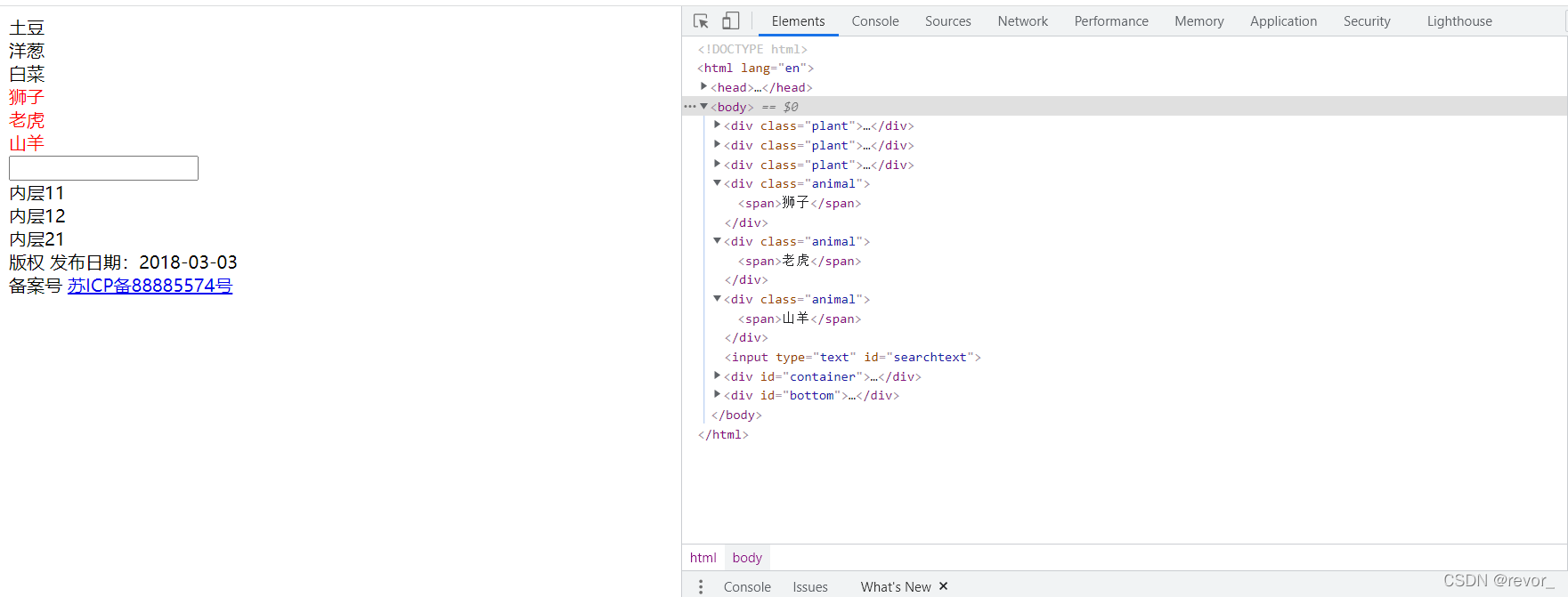Collapse the body node
The image size is (1568, 597).
[x=703, y=106]
